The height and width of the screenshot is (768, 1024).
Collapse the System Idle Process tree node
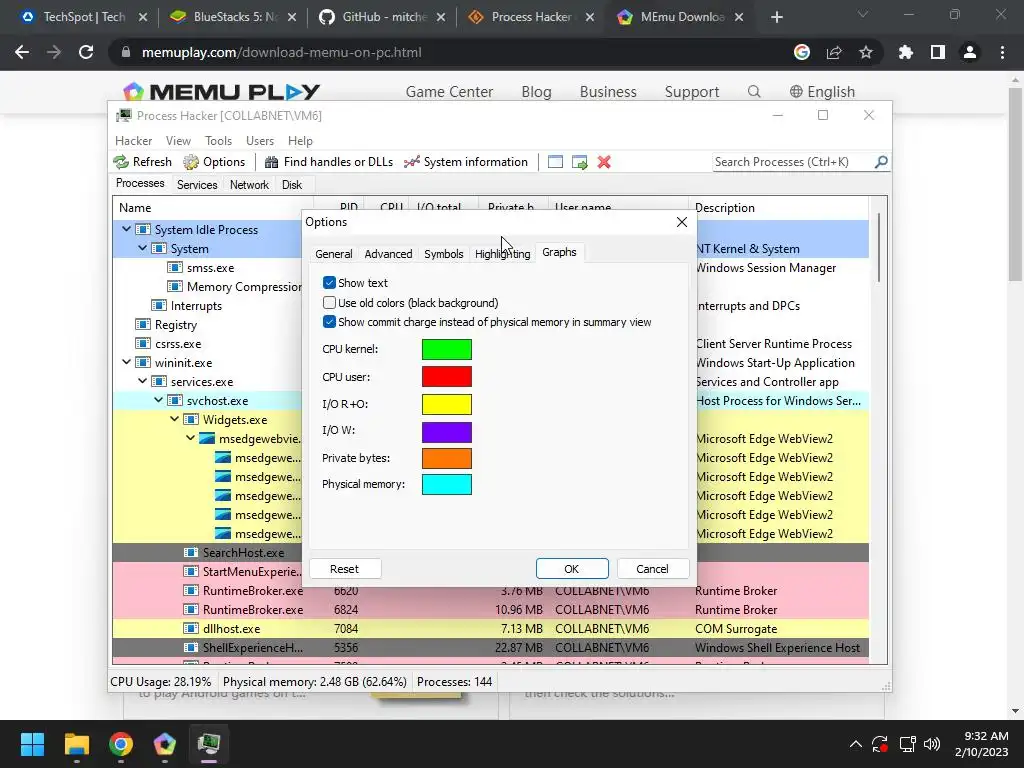click(x=127, y=229)
